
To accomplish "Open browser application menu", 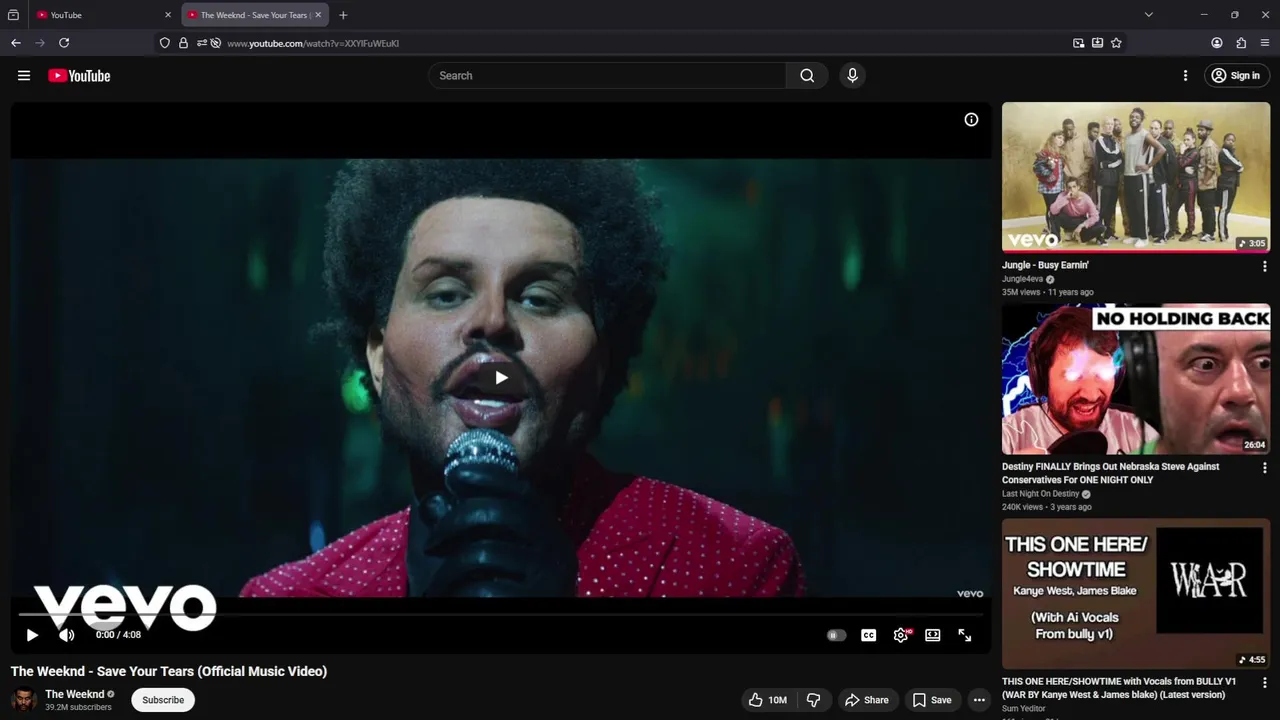I will point(1265,43).
